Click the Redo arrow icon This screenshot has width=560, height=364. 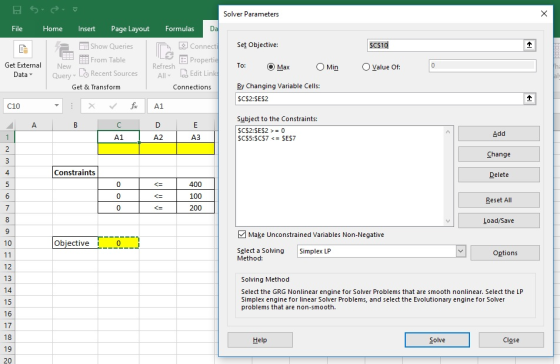55,10
